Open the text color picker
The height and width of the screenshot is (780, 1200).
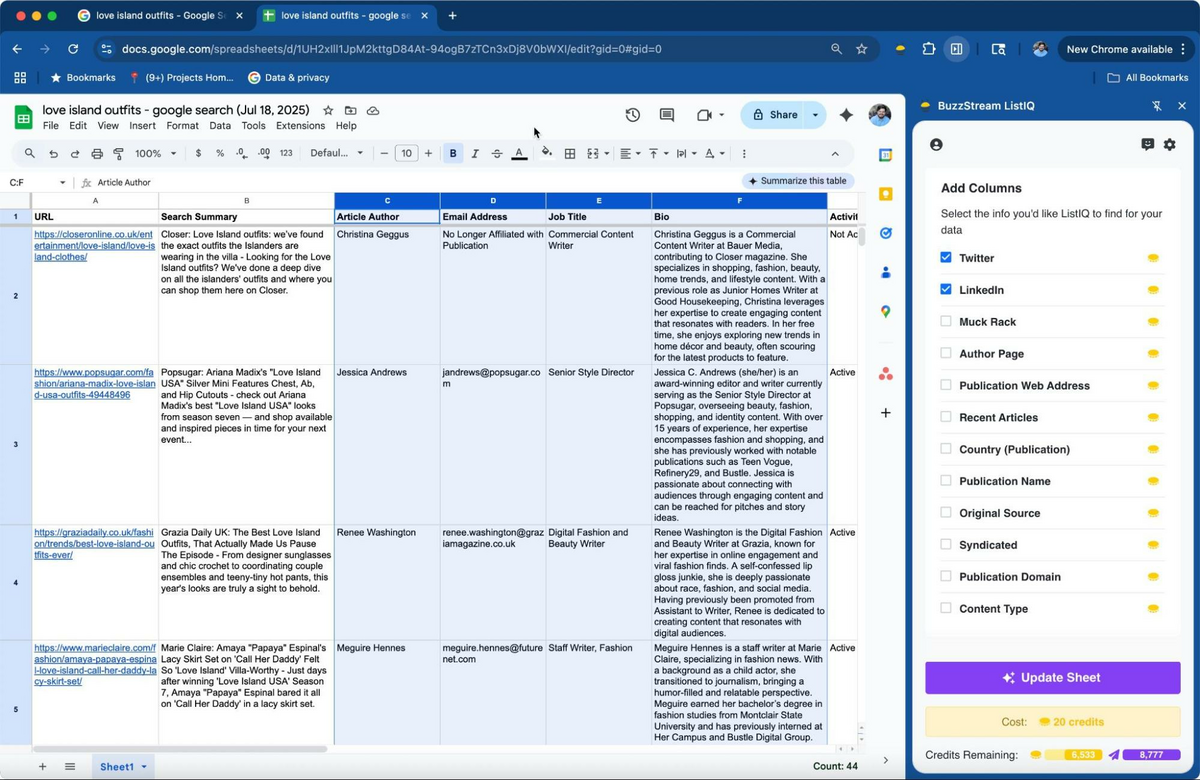tap(518, 153)
